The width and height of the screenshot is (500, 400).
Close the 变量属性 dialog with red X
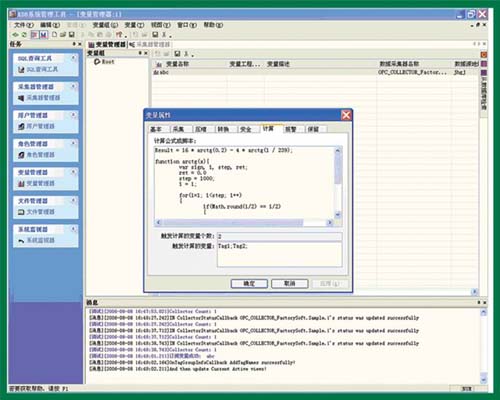[x=346, y=115]
